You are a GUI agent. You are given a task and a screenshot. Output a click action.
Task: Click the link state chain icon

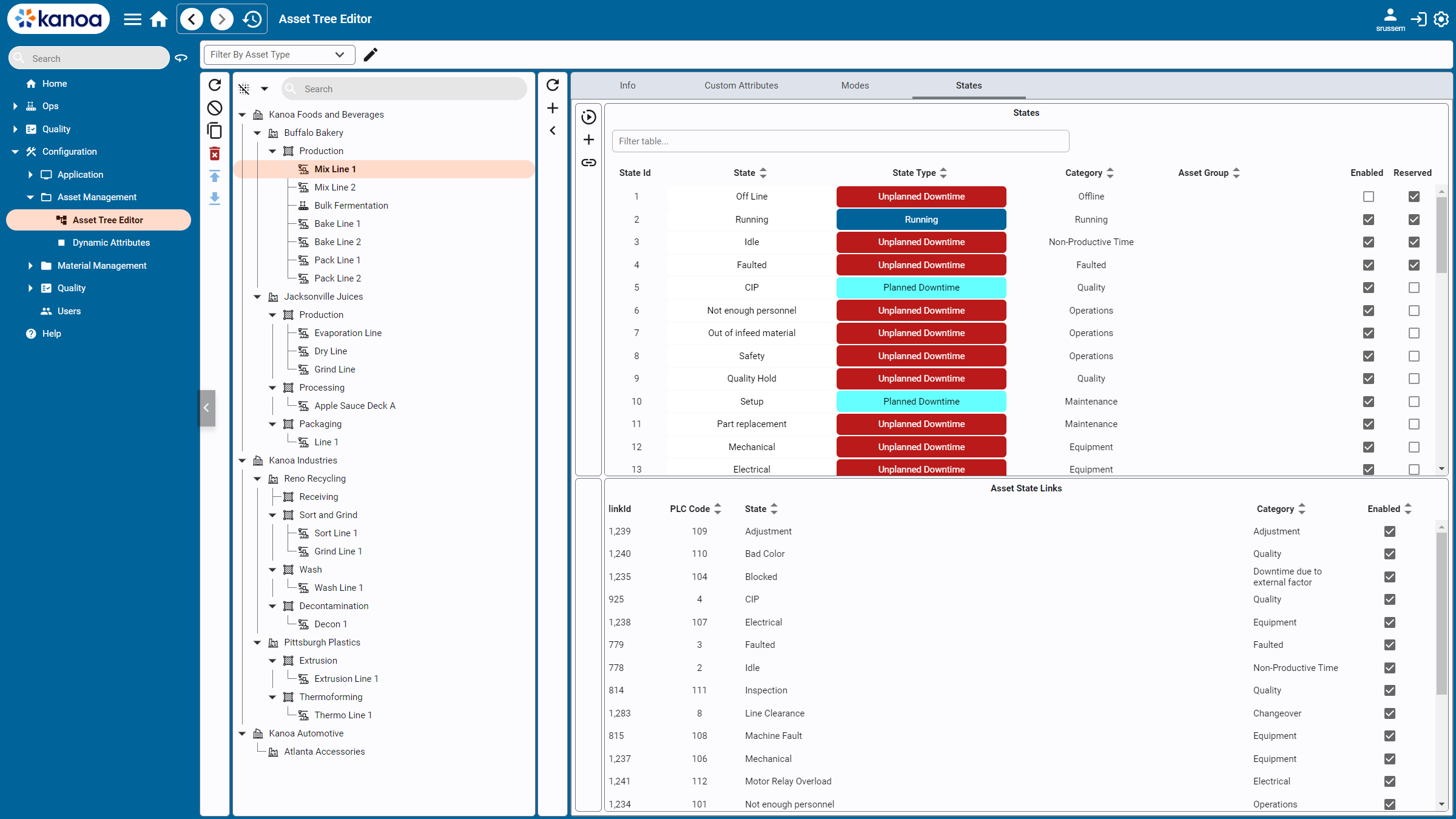pyautogui.click(x=588, y=163)
